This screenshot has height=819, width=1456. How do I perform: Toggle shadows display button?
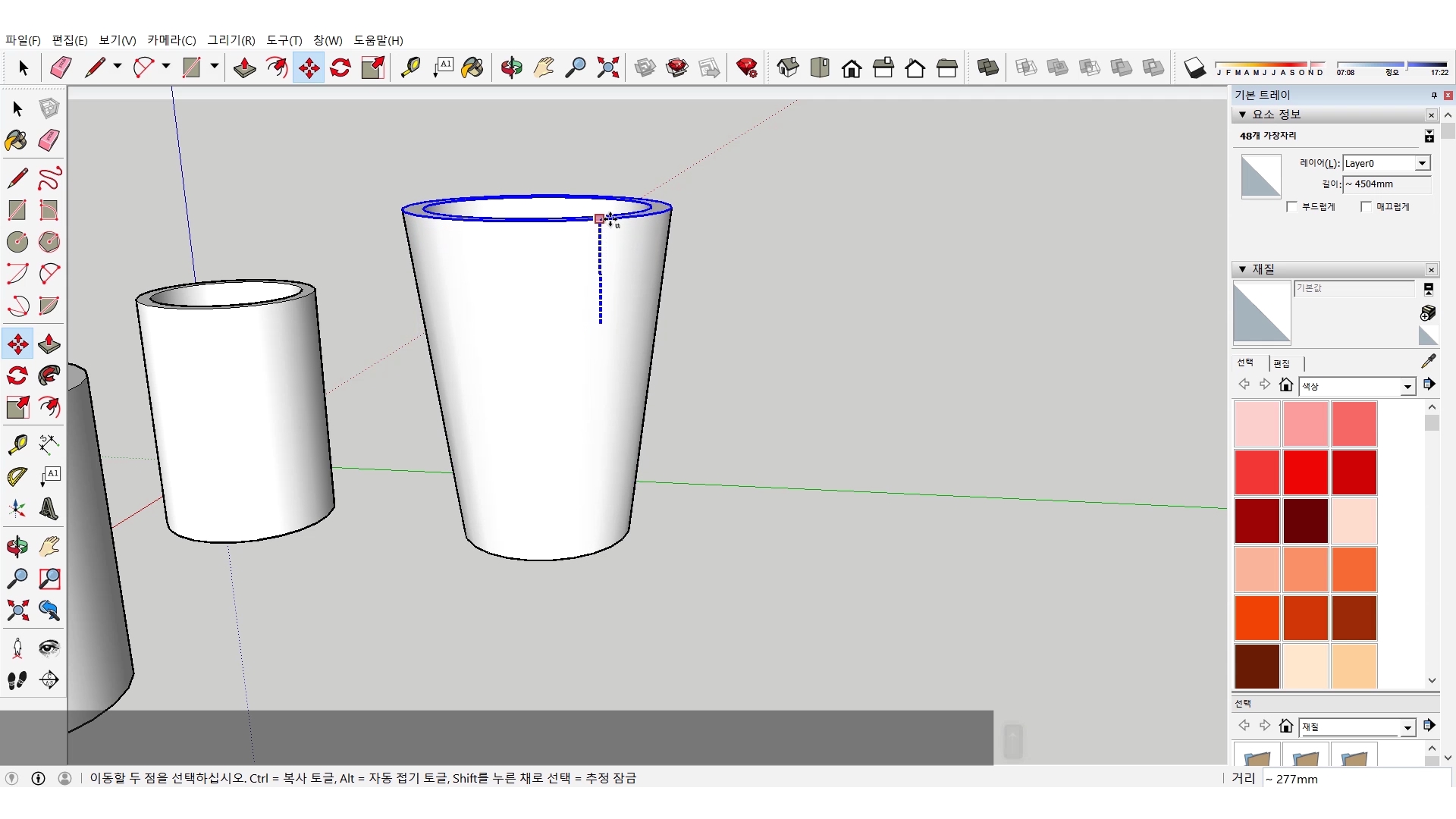(x=1194, y=67)
